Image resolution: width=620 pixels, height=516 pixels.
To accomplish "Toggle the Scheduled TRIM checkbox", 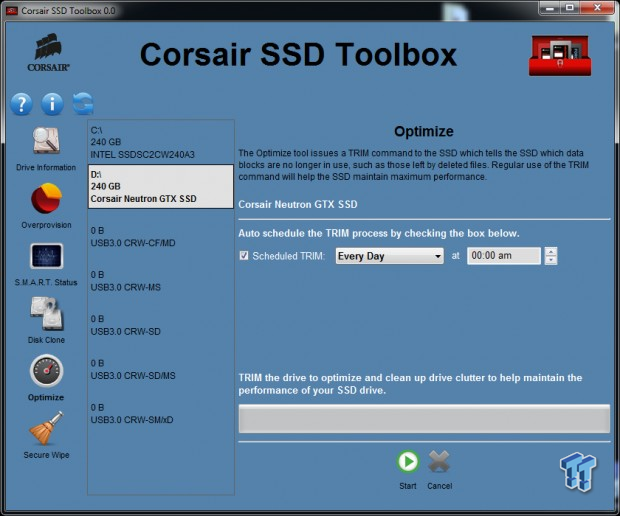I will tap(244, 256).
